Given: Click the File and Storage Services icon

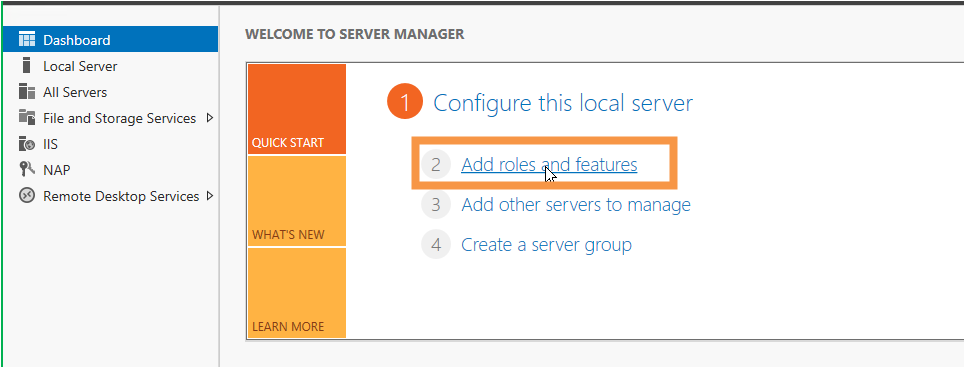Looking at the screenshot, I should pyautogui.click(x=27, y=118).
